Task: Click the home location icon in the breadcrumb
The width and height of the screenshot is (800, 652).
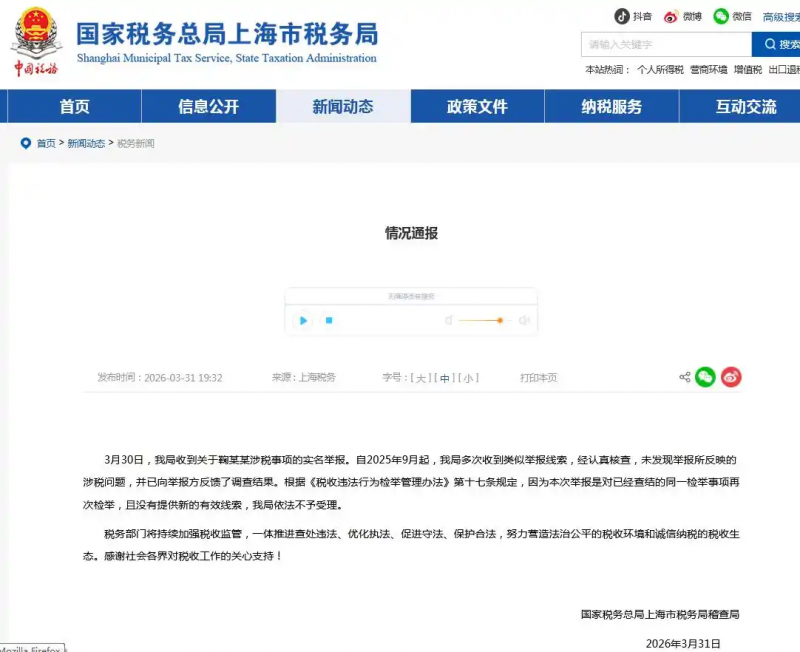Action: (x=26, y=142)
